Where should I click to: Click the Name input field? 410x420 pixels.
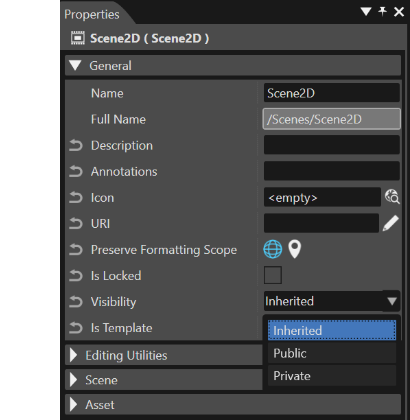click(332, 93)
